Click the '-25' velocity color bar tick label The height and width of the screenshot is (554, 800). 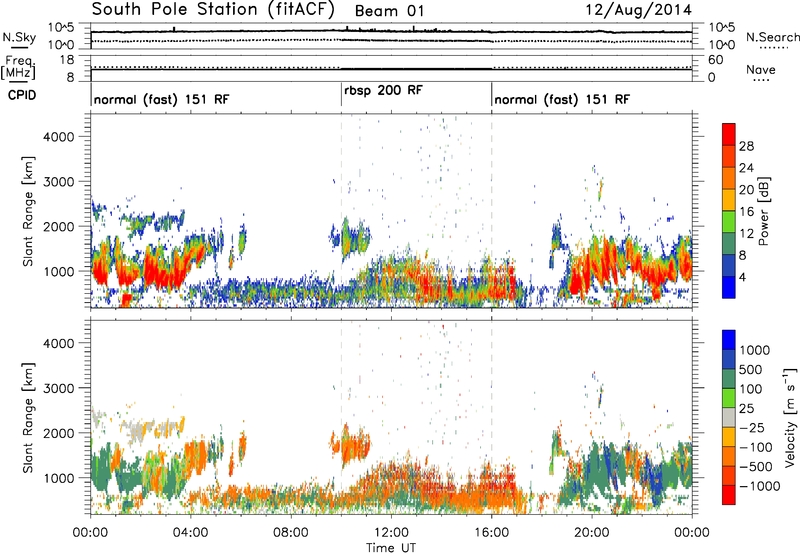click(752, 428)
